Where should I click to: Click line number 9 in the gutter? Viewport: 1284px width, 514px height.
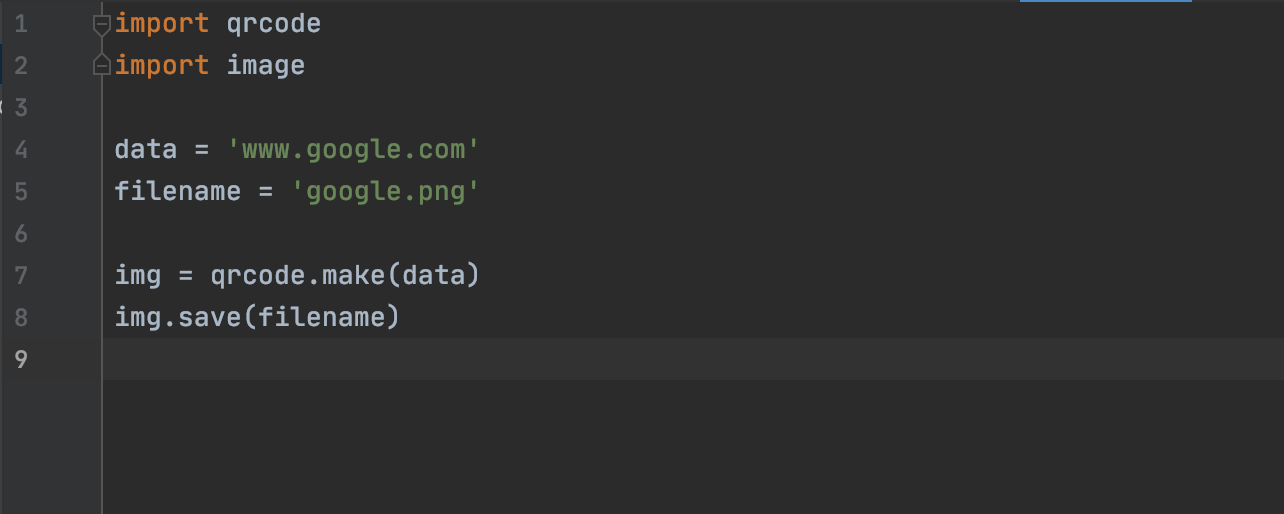pos(21,360)
